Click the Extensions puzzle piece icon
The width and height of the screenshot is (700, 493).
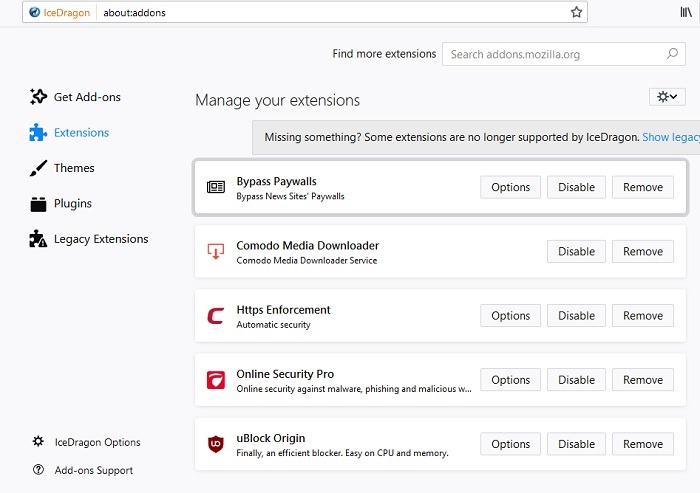coord(38,132)
